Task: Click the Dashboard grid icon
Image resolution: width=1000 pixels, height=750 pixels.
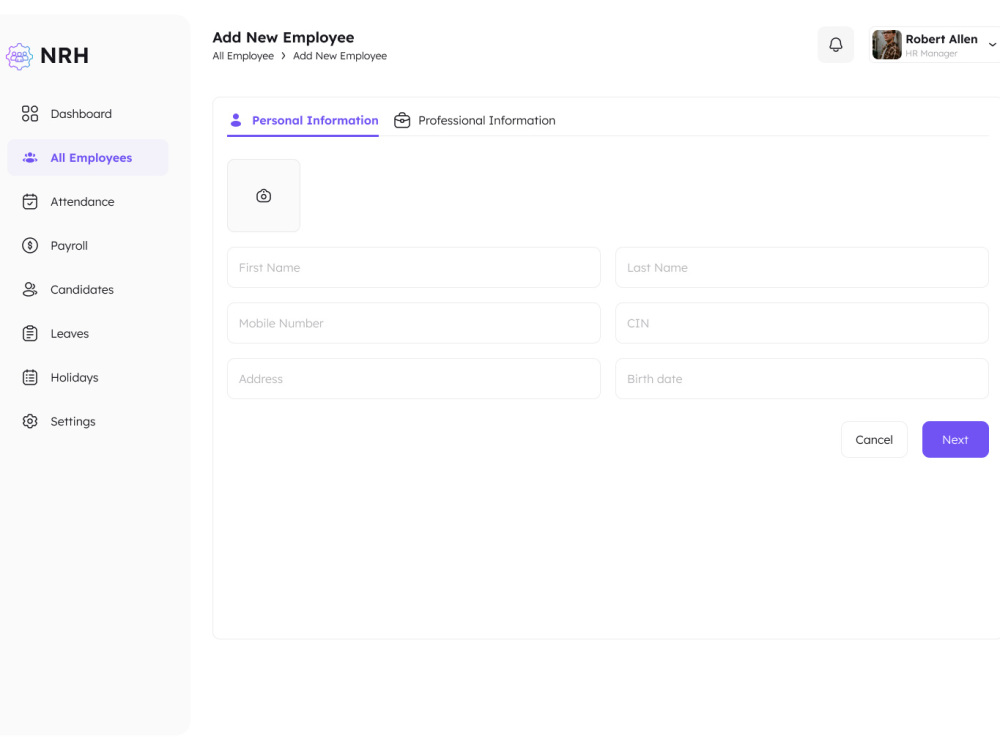Action: point(30,114)
